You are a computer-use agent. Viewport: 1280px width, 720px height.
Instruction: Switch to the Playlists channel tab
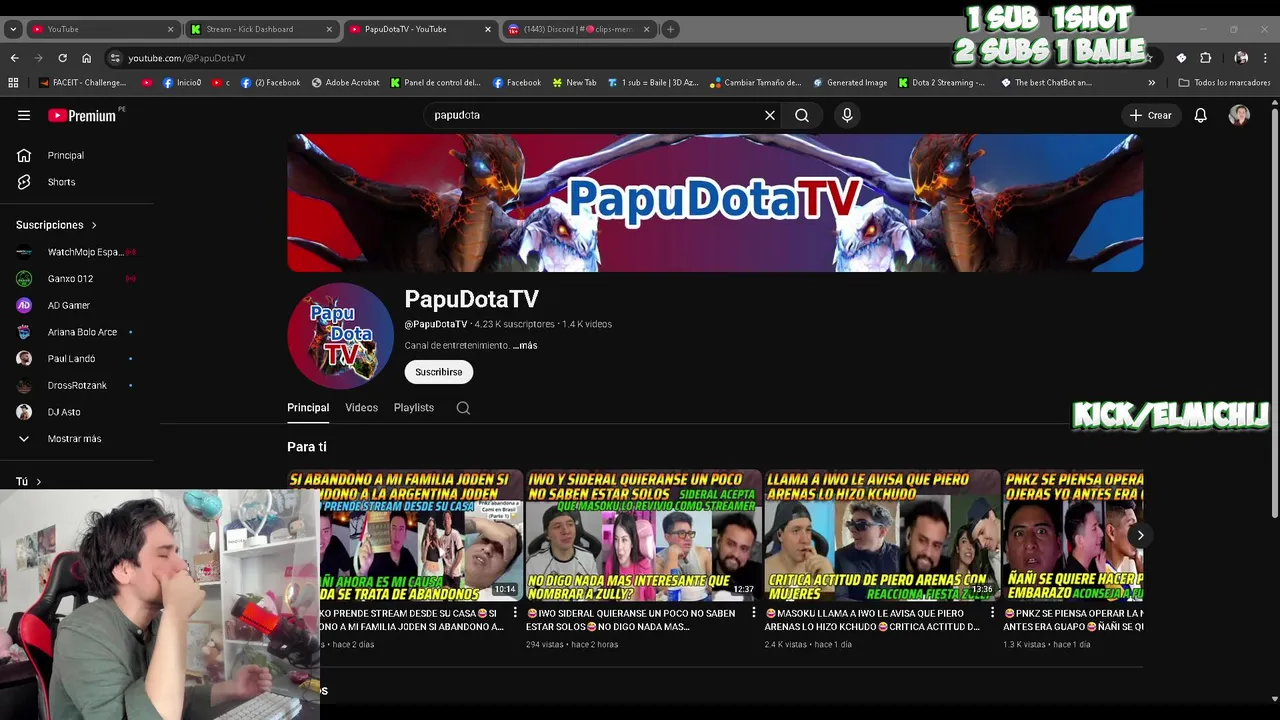(x=414, y=408)
